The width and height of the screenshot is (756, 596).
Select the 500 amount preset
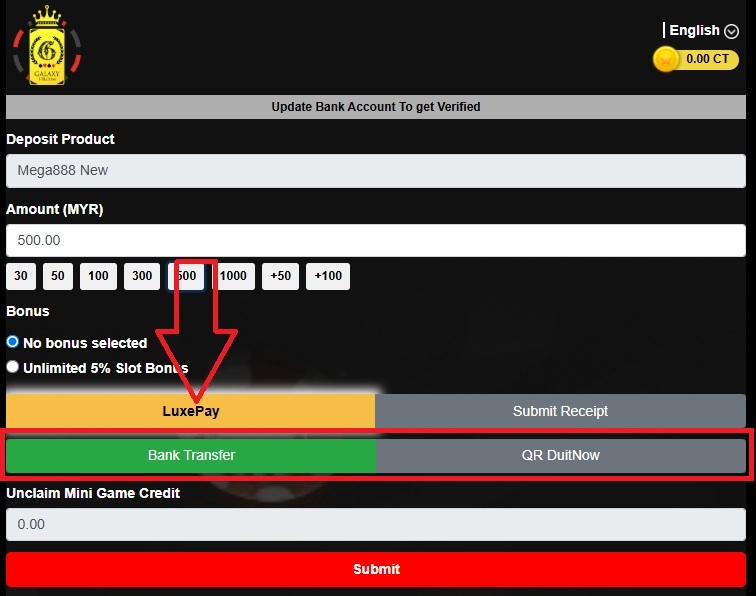(x=186, y=276)
